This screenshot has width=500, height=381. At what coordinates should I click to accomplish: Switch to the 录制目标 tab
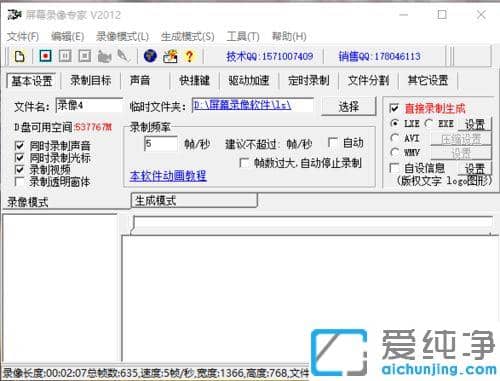pos(91,80)
